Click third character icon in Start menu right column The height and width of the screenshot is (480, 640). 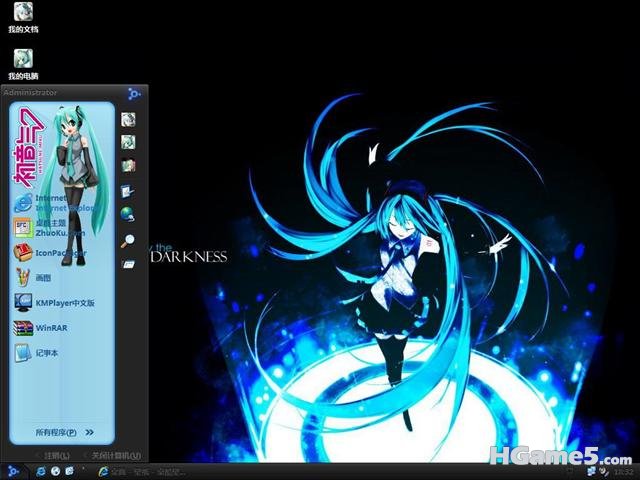(128, 165)
